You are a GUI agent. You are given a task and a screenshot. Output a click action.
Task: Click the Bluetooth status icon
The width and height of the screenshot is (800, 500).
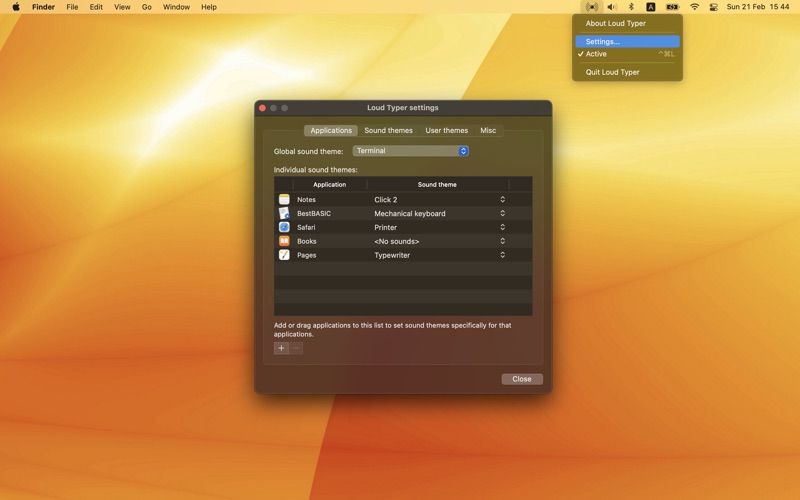pos(631,7)
